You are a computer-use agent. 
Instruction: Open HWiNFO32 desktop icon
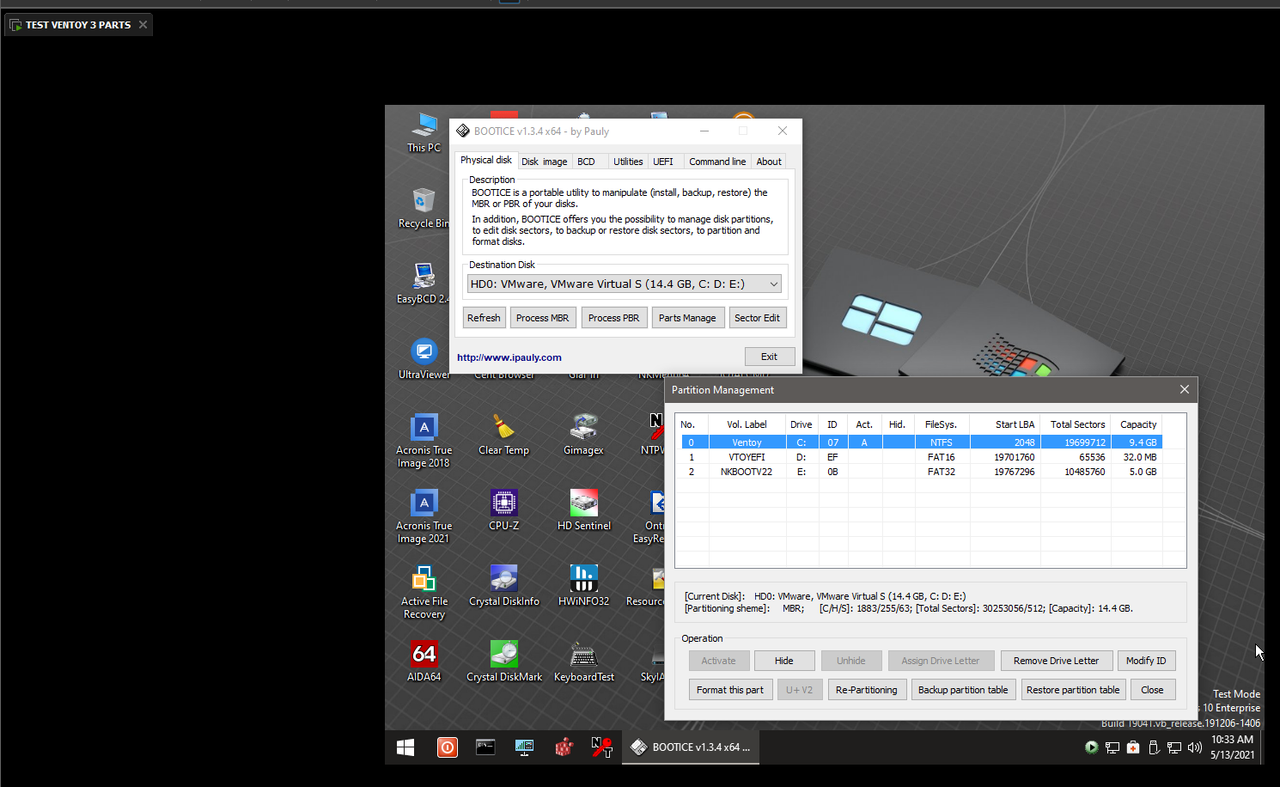tap(584, 586)
